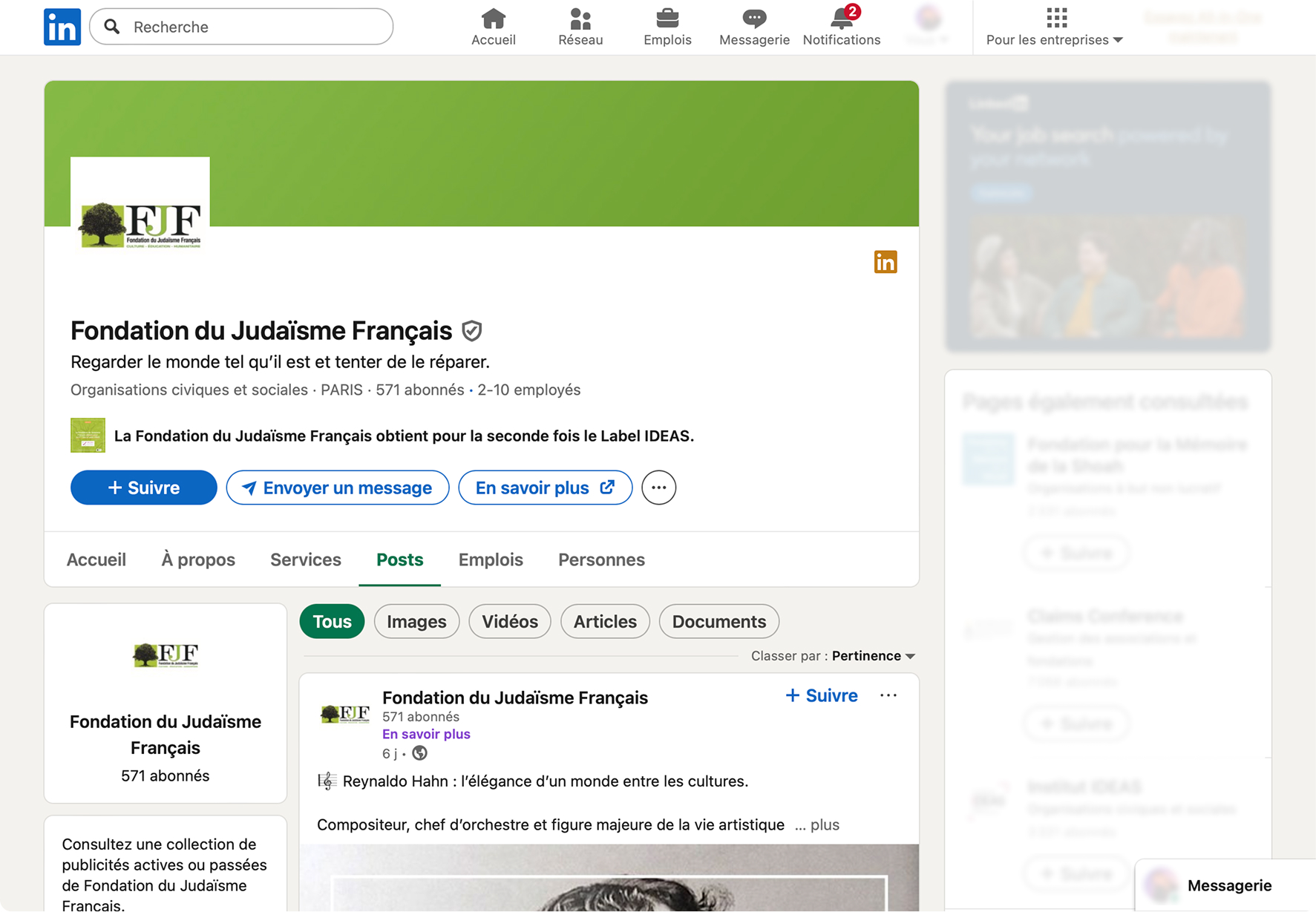Open the Label IDEAS thumbnail image
This screenshot has height=912, width=1316.
pyautogui.click(x=88, y=436)
